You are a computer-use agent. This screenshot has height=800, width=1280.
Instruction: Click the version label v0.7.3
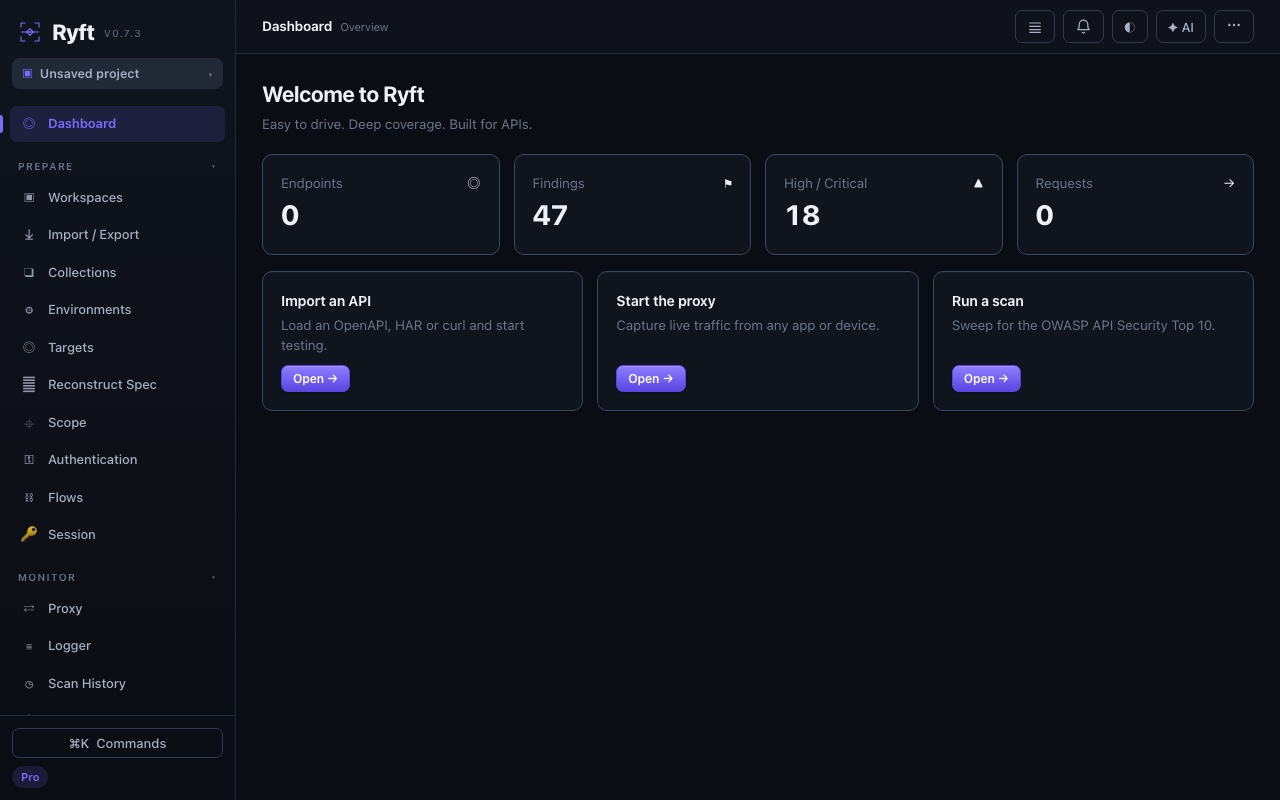click(x=122, y=34)
